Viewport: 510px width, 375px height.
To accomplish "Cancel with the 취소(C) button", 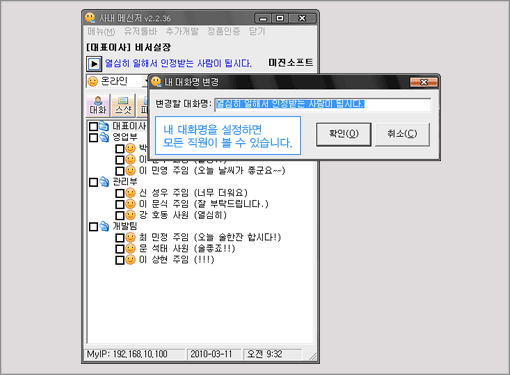I will [x=402, y=134].
